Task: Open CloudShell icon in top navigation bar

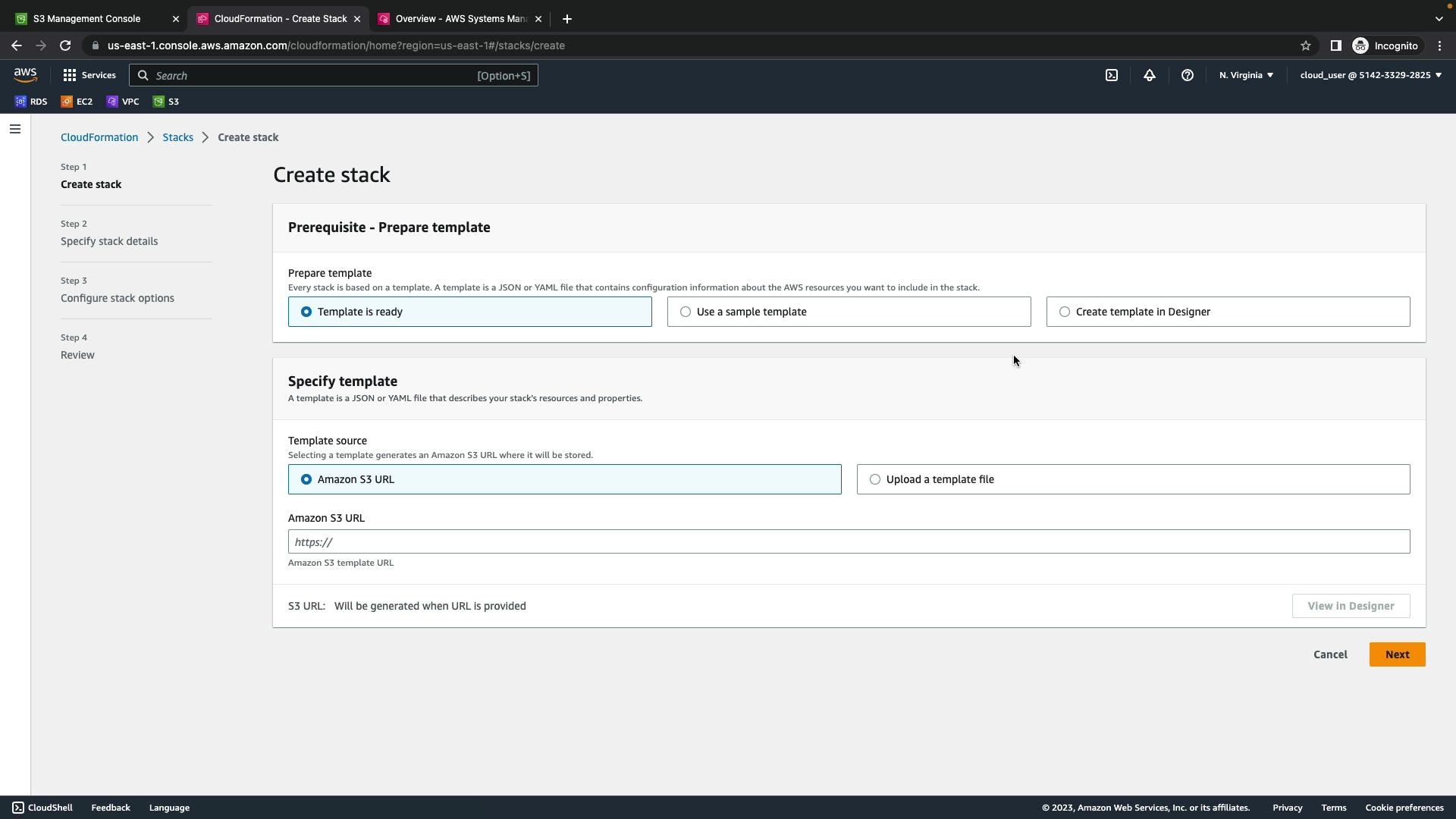Action: [x=1111, y=75]
